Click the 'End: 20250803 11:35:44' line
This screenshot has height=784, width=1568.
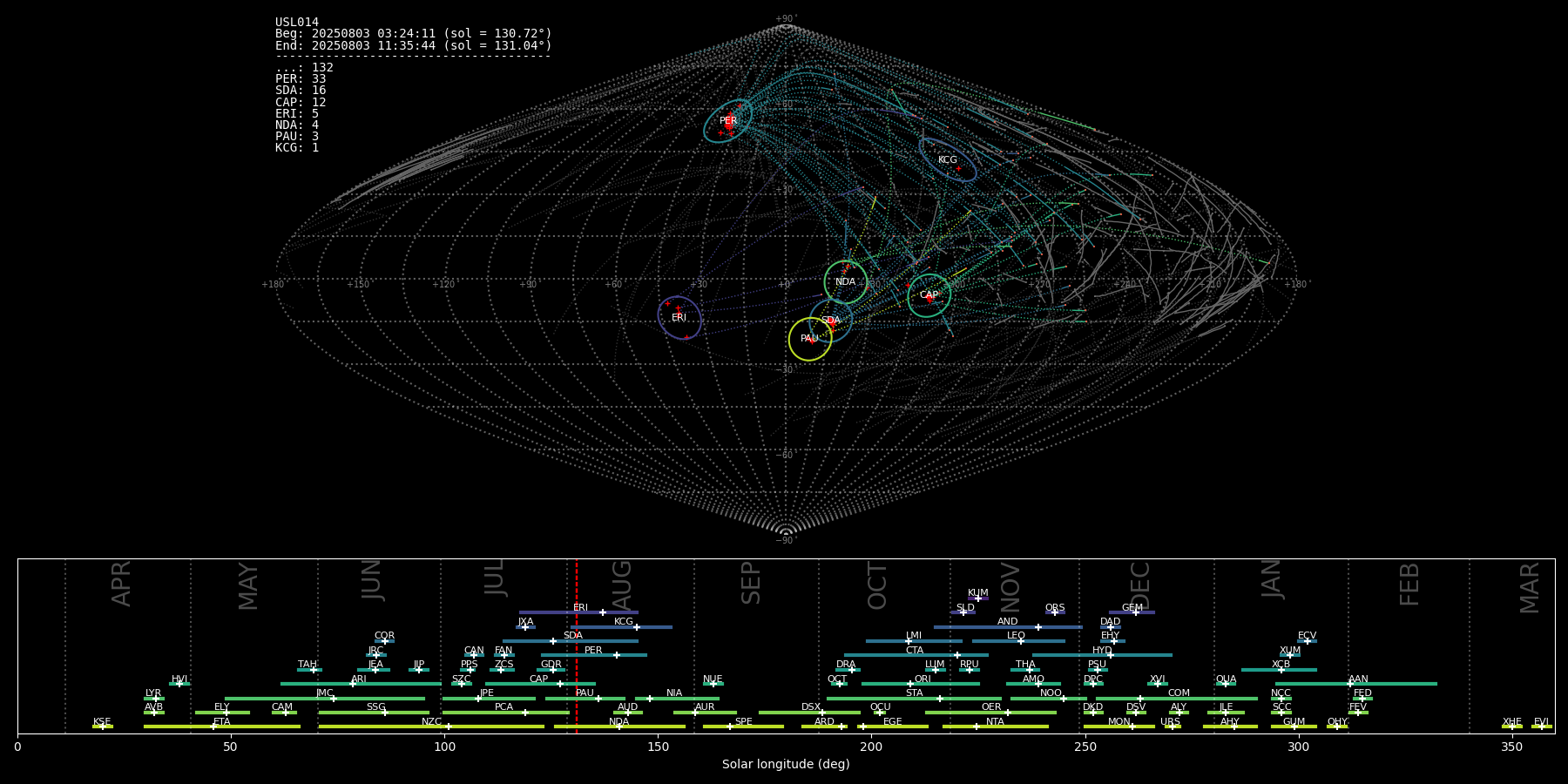click(414, 45)
